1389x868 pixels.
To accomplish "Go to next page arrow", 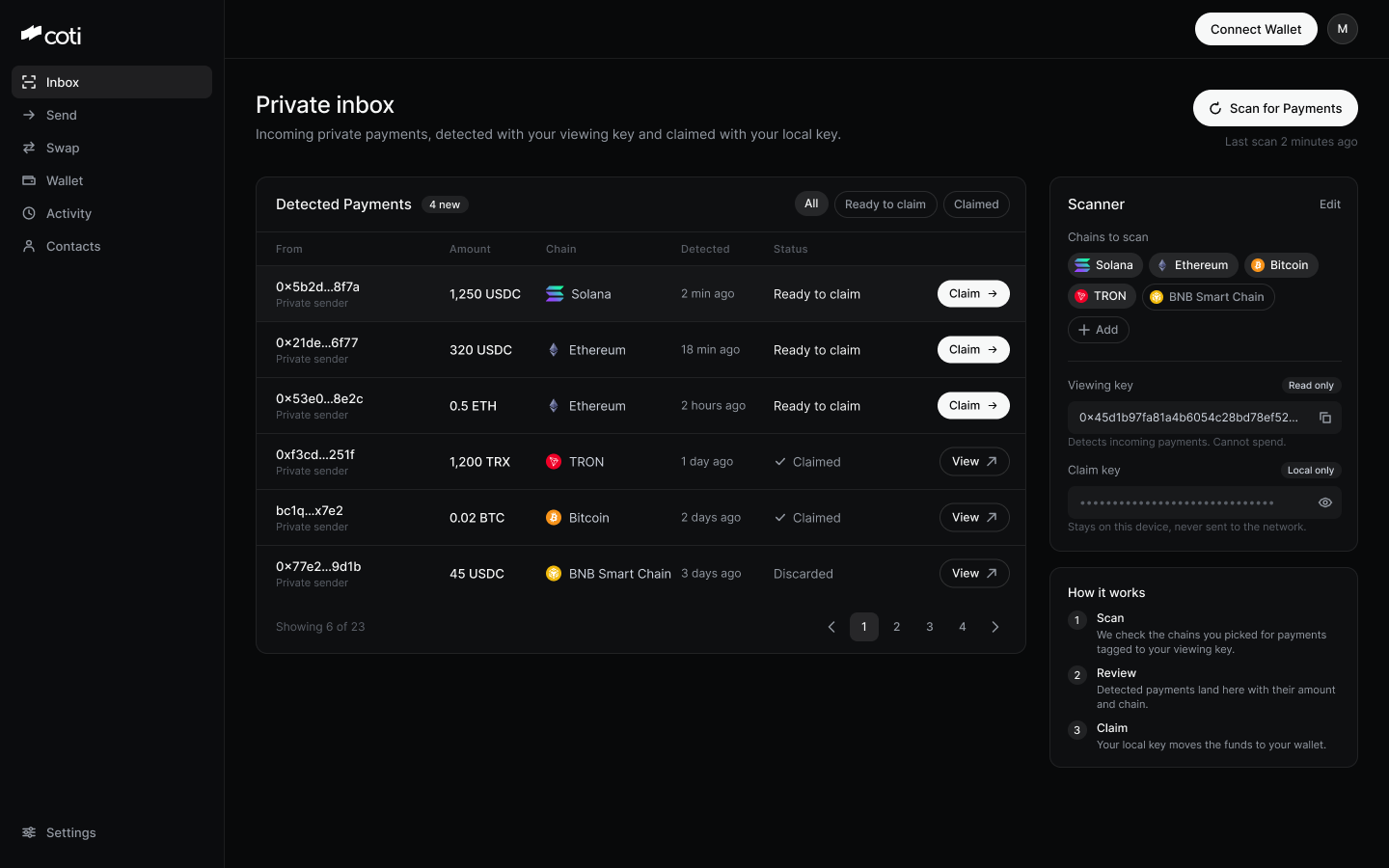I will pos(995,627).
